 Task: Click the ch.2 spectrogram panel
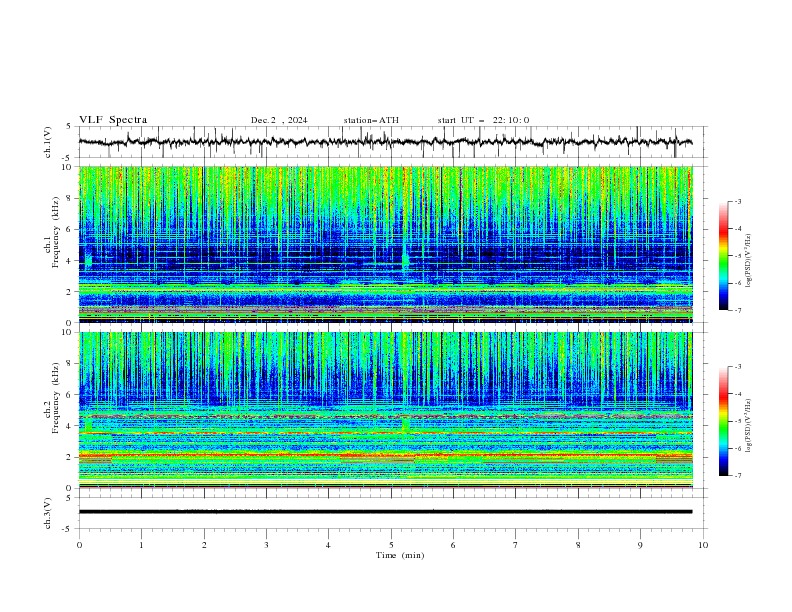pos(385,410)
